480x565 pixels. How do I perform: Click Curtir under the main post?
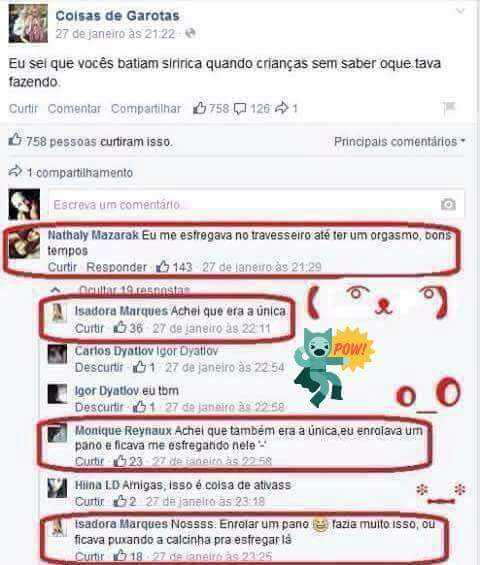(x=23, y=108)
